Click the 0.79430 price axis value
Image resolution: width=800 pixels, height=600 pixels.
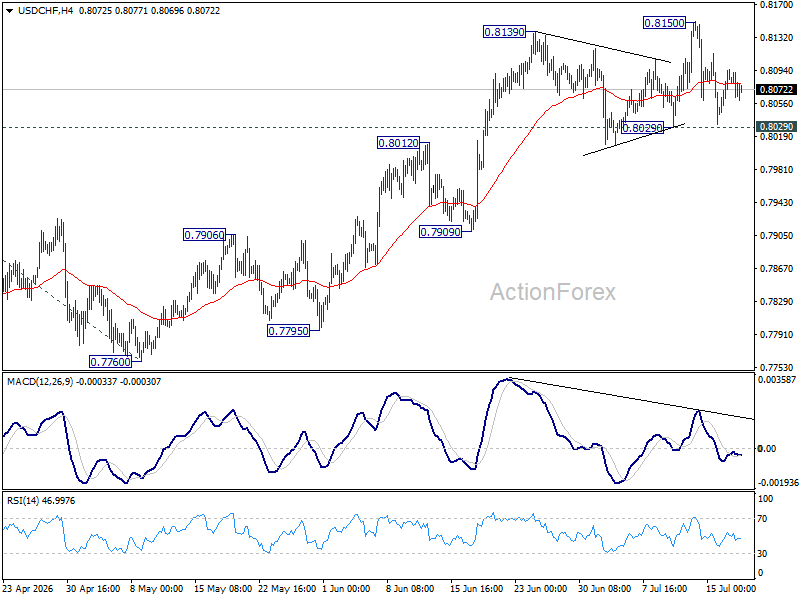point(777,203)
